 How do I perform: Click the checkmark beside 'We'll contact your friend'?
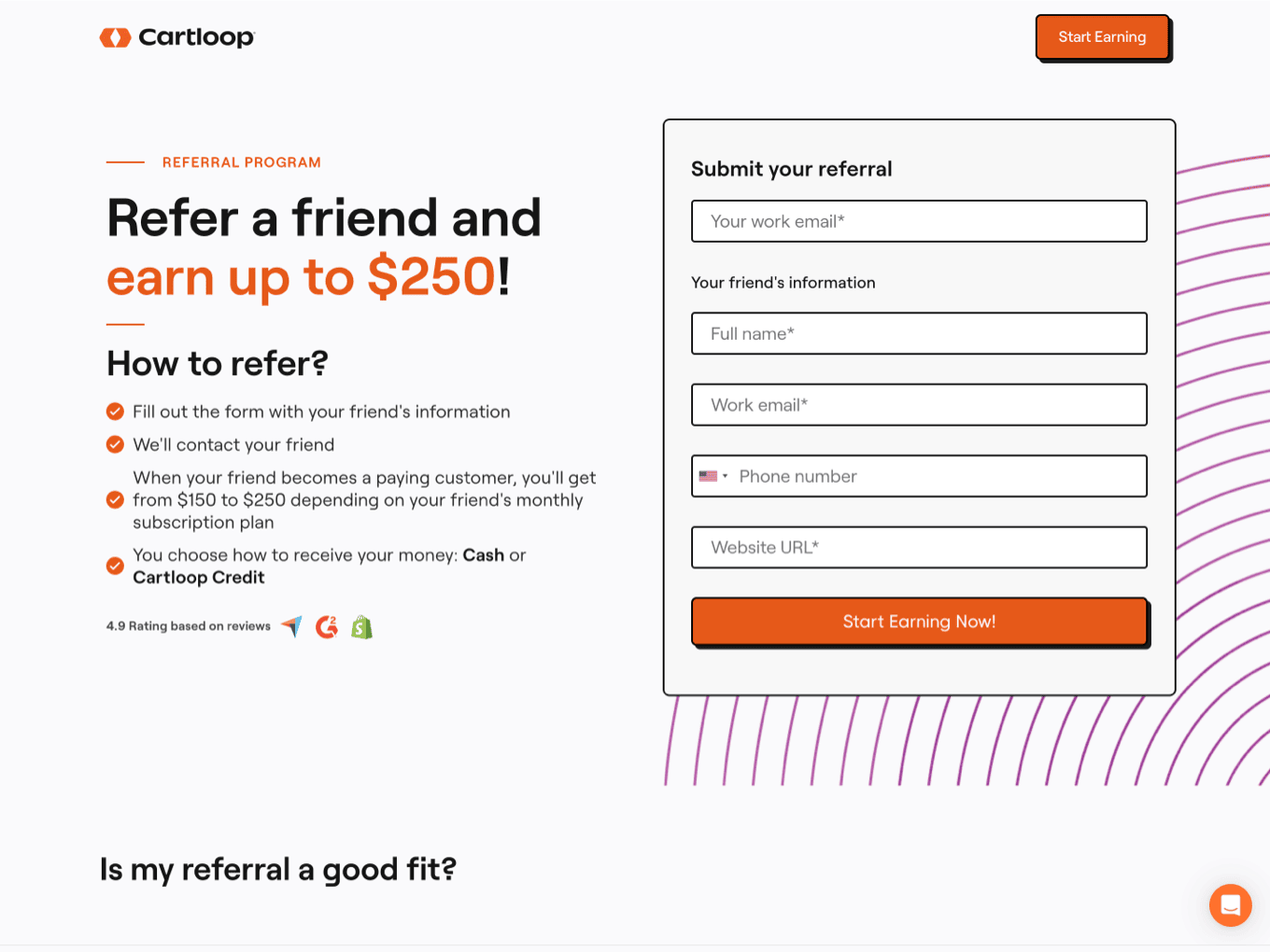pyautogui.click(x=115, y=444)
